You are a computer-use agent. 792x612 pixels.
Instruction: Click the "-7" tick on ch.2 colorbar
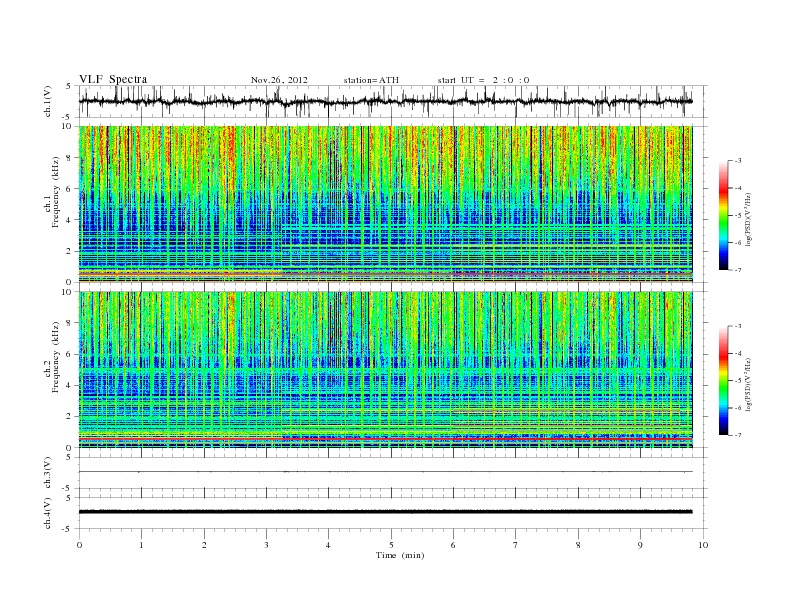[x=738, y=435]
